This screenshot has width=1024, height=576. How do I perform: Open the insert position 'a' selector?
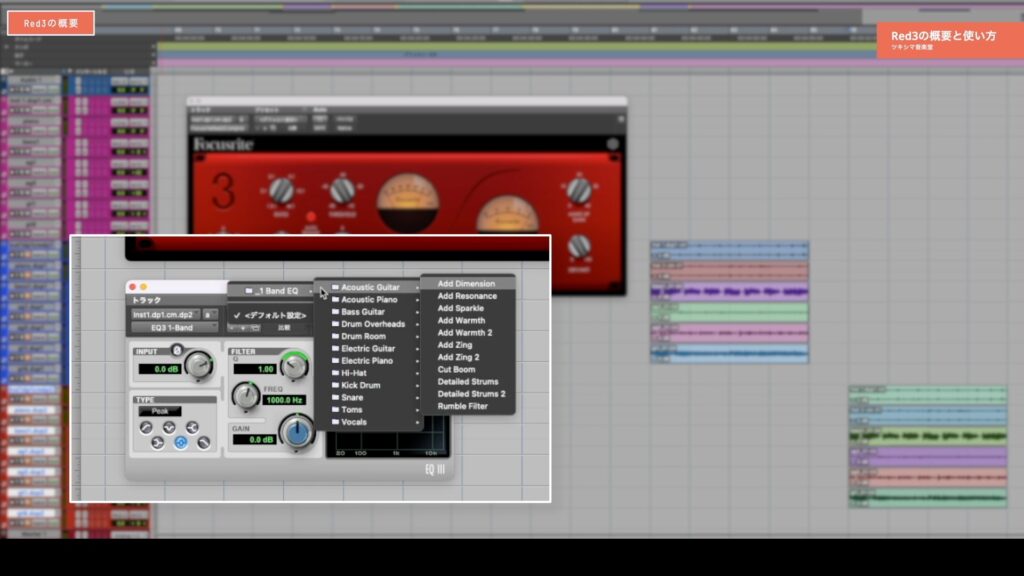[x=210, y=315]
